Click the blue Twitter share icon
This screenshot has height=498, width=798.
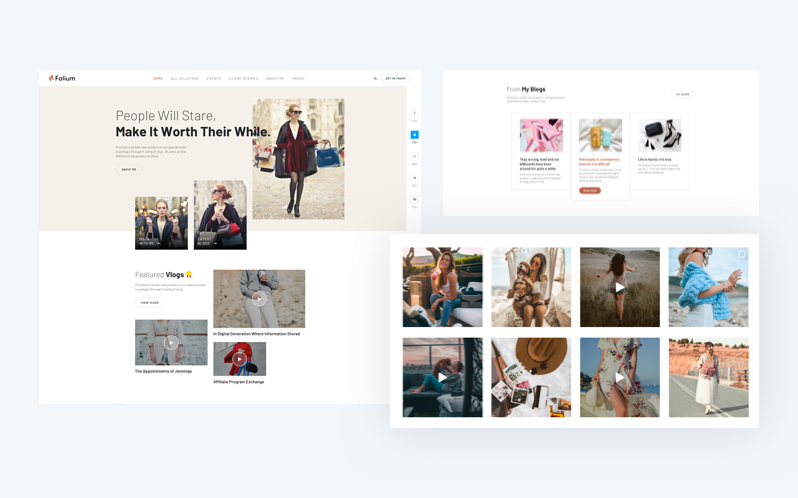414,135
